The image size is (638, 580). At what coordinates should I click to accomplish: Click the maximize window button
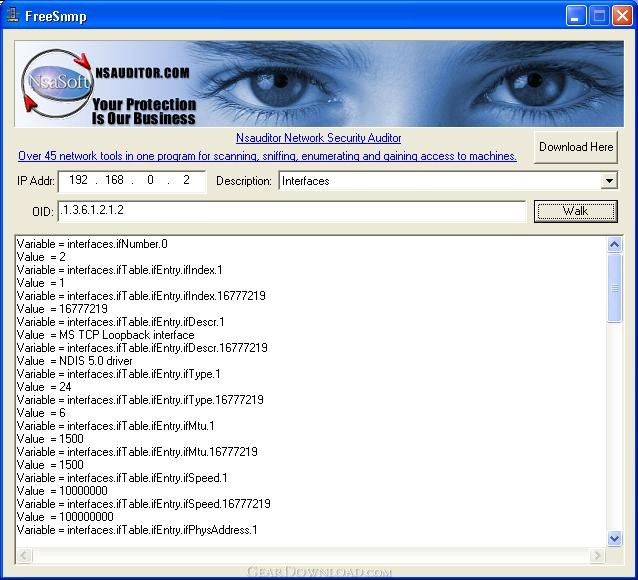[x=599, y=16]
